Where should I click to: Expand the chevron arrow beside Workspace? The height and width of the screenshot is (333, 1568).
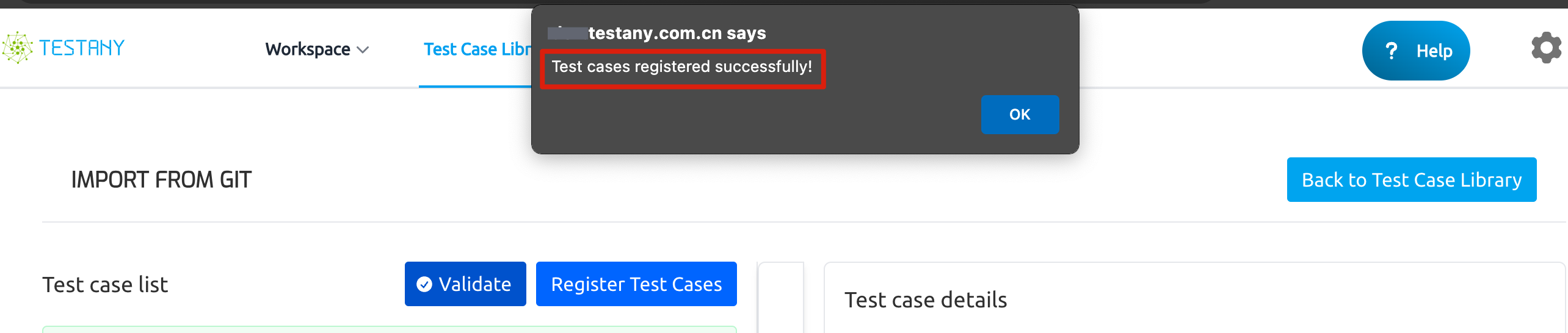click(363, 50)
